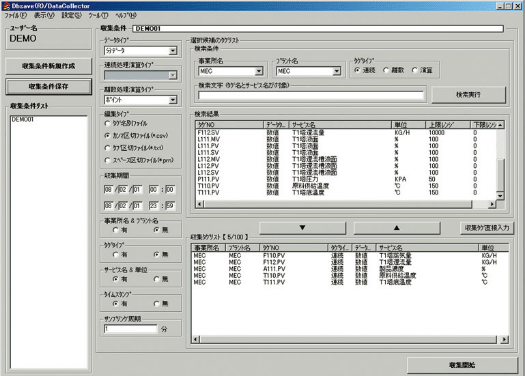Open the 表示(V) menu
525x376 pixels.
[x=44, y=15]
